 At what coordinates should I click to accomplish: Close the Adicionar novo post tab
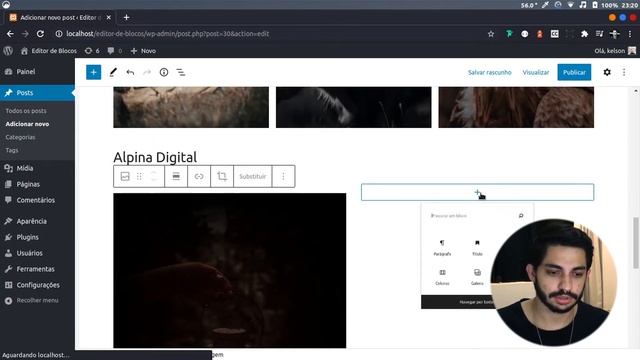tap(109, 17)
